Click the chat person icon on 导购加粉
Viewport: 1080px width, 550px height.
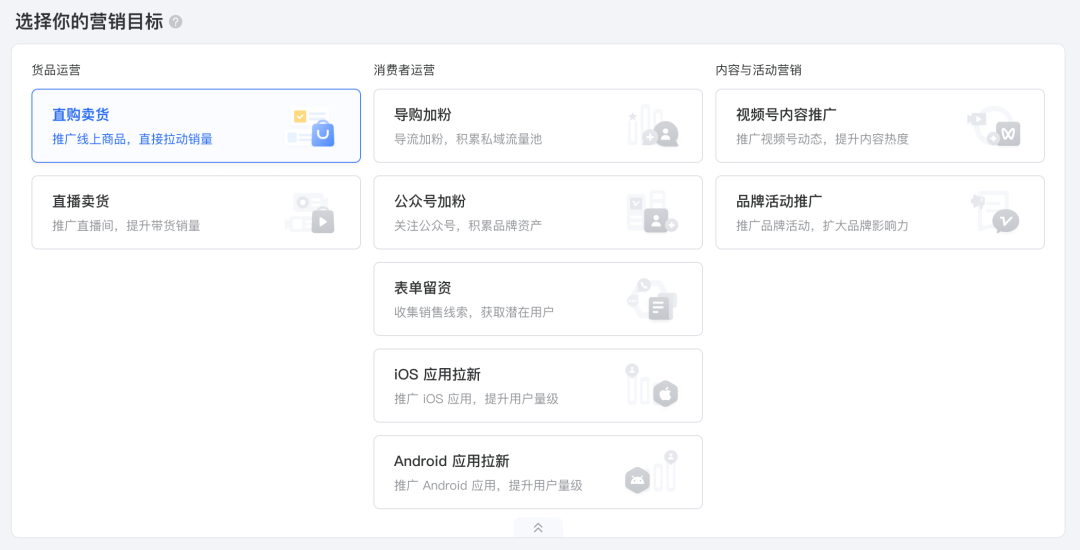(666, 134)
